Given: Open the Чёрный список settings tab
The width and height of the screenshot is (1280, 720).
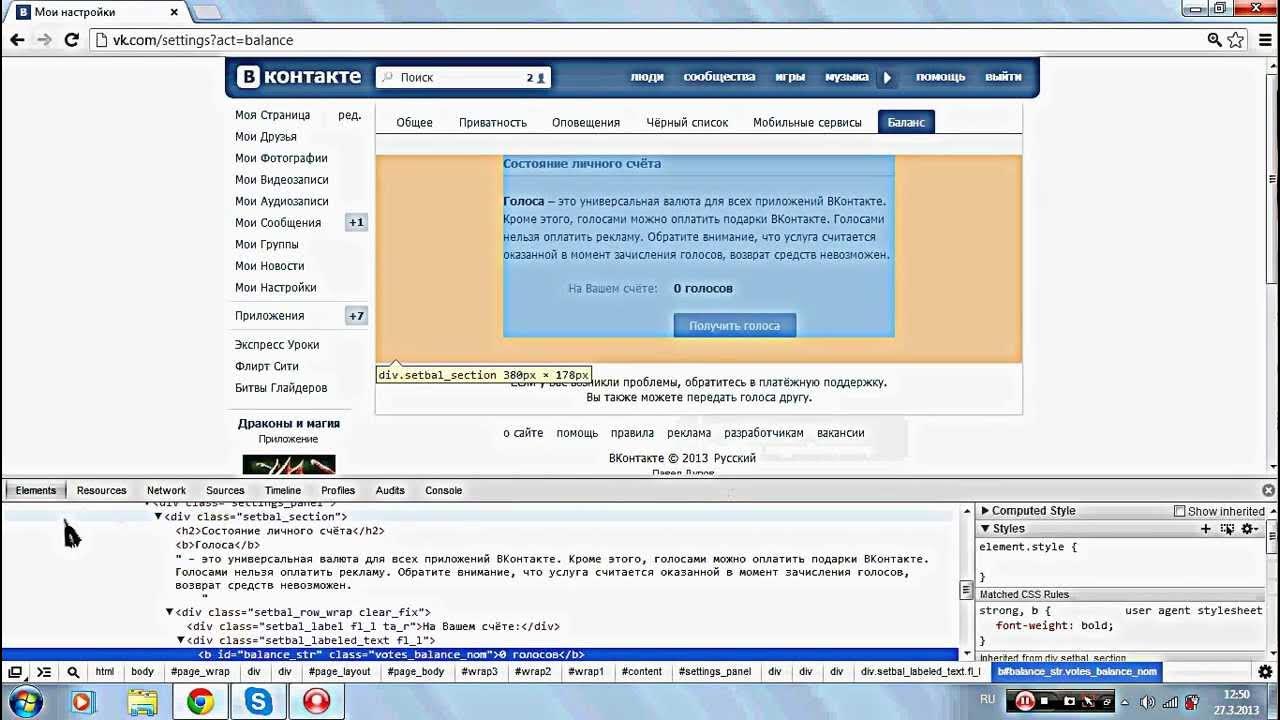Looking at the screenshot, I should point(687,122).
